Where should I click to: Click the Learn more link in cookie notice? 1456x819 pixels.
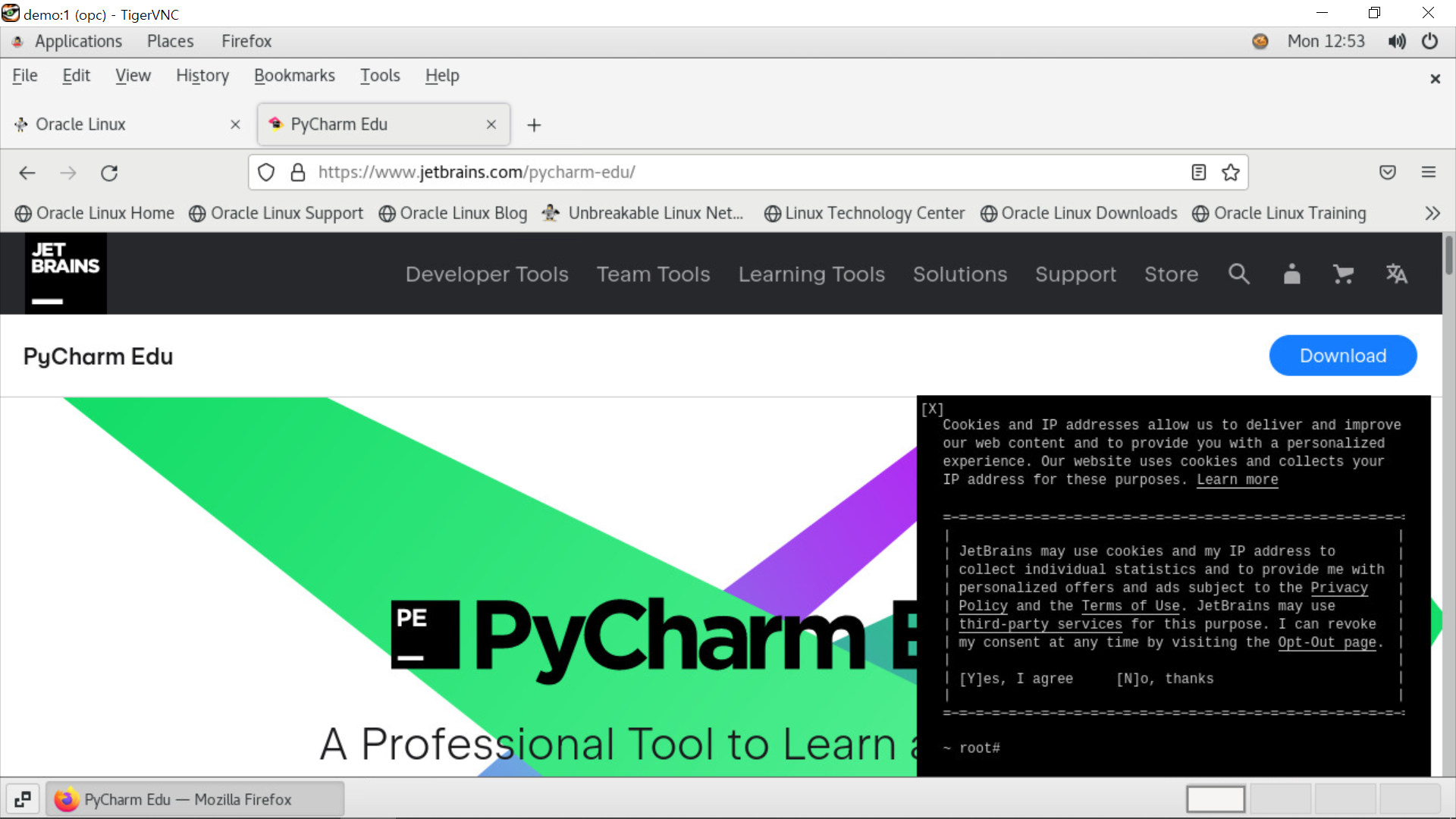point(1238,480)
